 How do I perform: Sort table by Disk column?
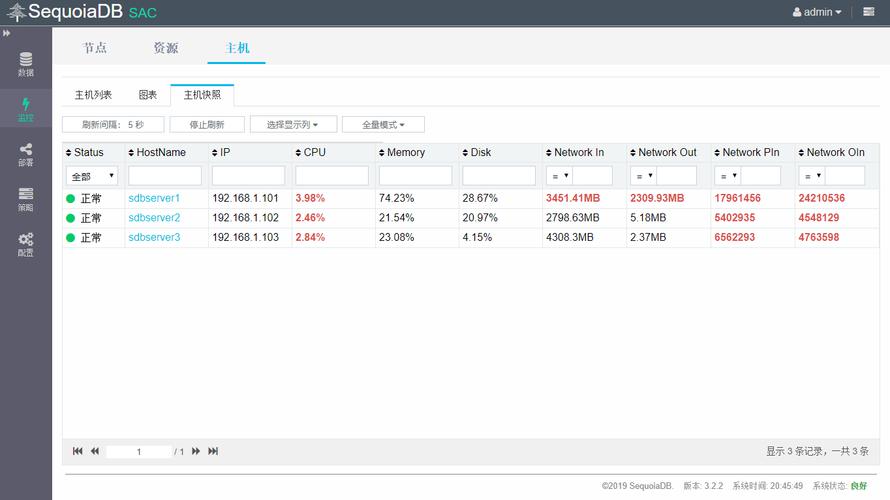477,153
